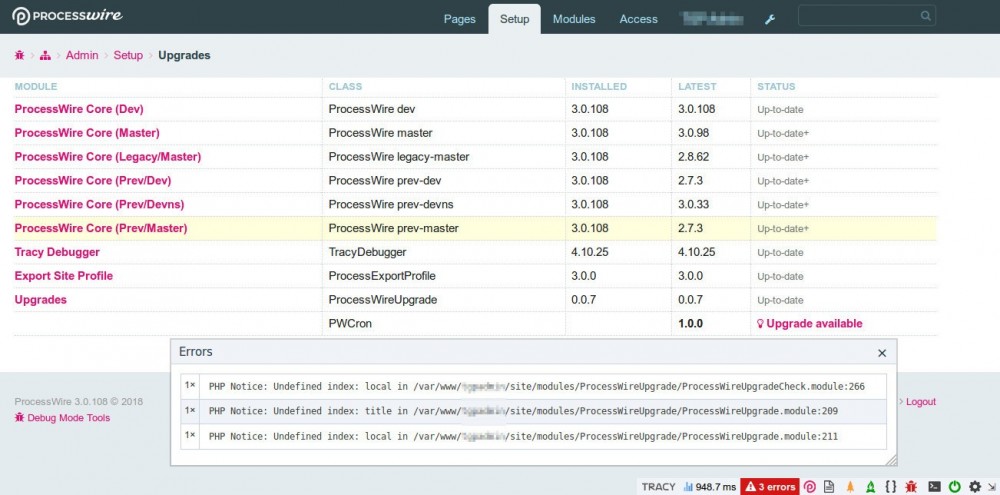Open the page tree sitemap breadcrumb icon
Image resolution: width=1000 pixels, height=495 pixels.
tap(46, 56)
